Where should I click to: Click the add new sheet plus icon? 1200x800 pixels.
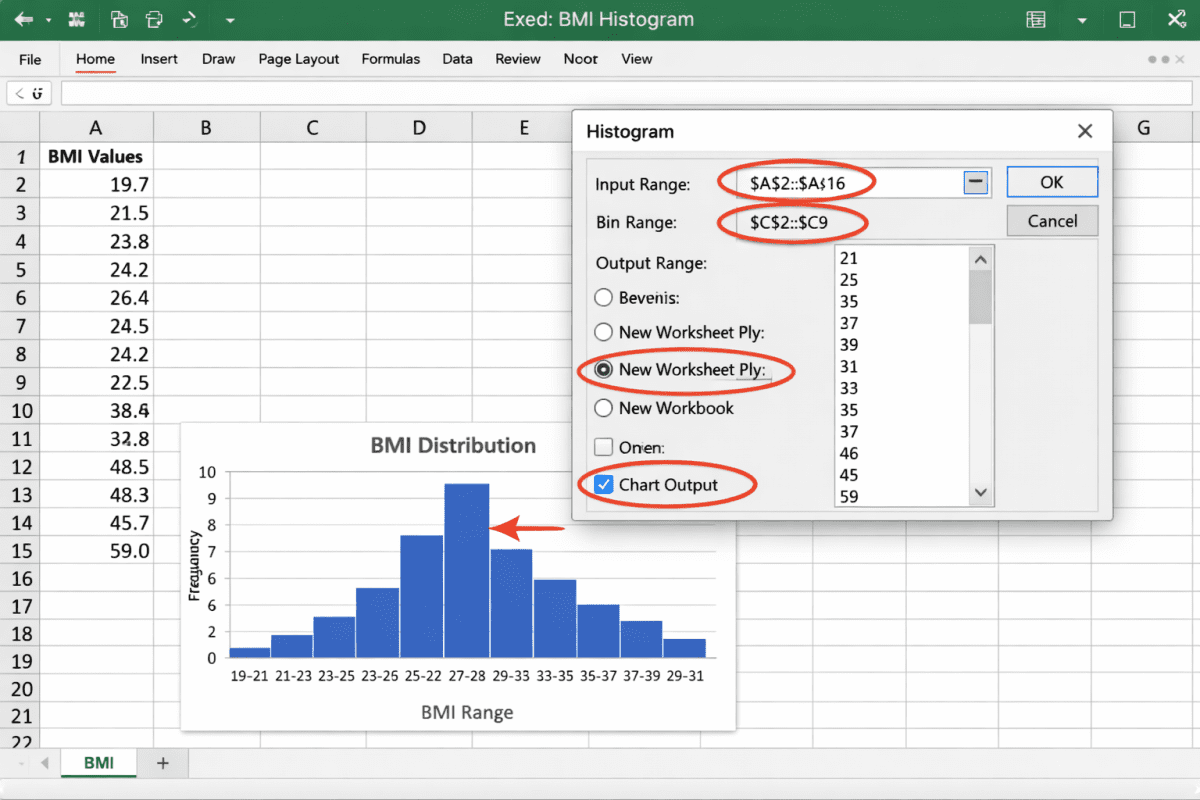pyautogui.click(x=163, y=763)
